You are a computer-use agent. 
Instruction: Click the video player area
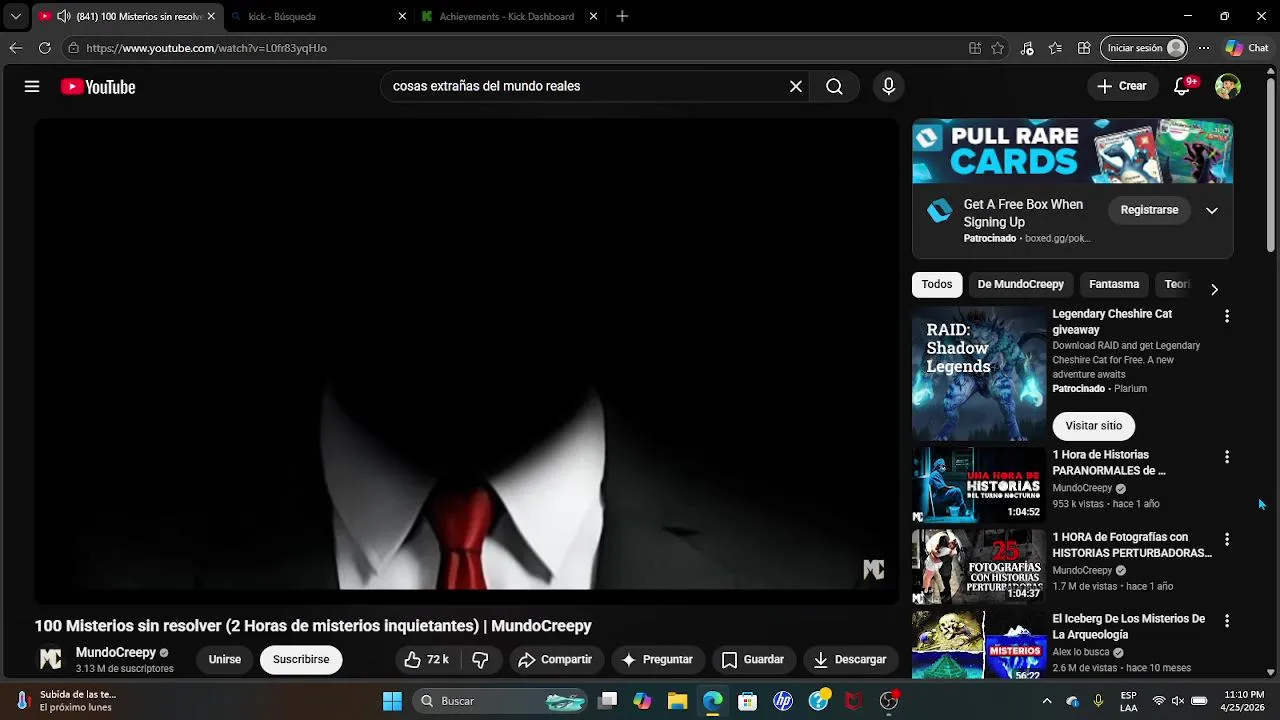tap(466, 361)
